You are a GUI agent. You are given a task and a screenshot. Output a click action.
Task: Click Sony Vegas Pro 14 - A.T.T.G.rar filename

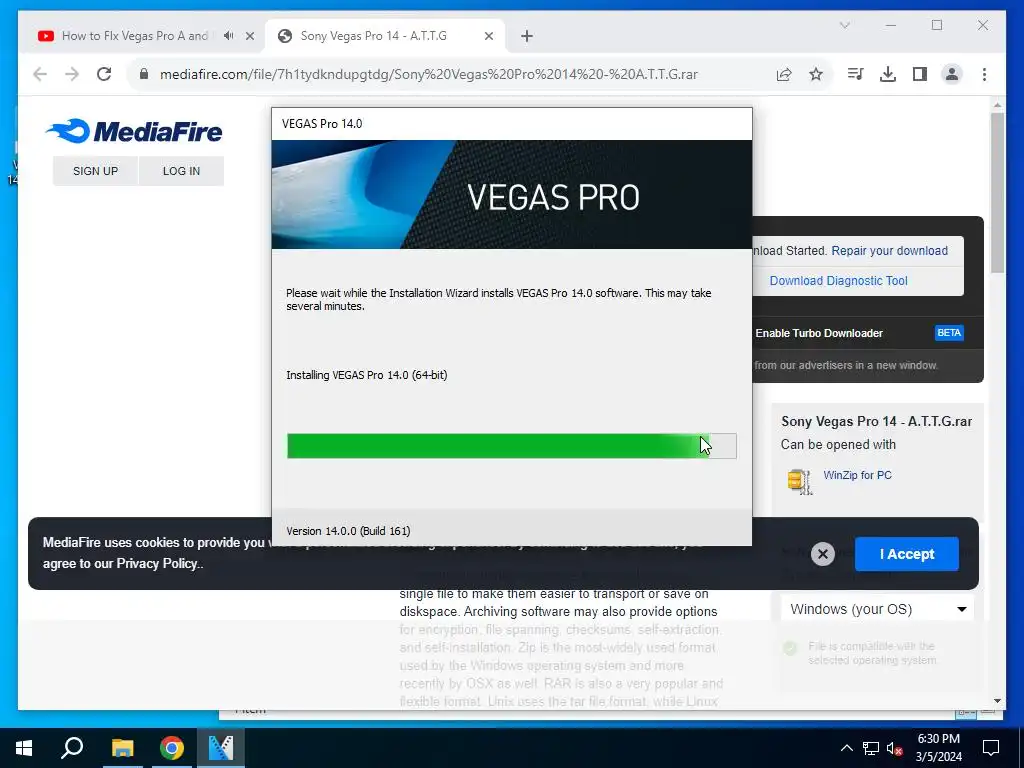tap(876, 421)
